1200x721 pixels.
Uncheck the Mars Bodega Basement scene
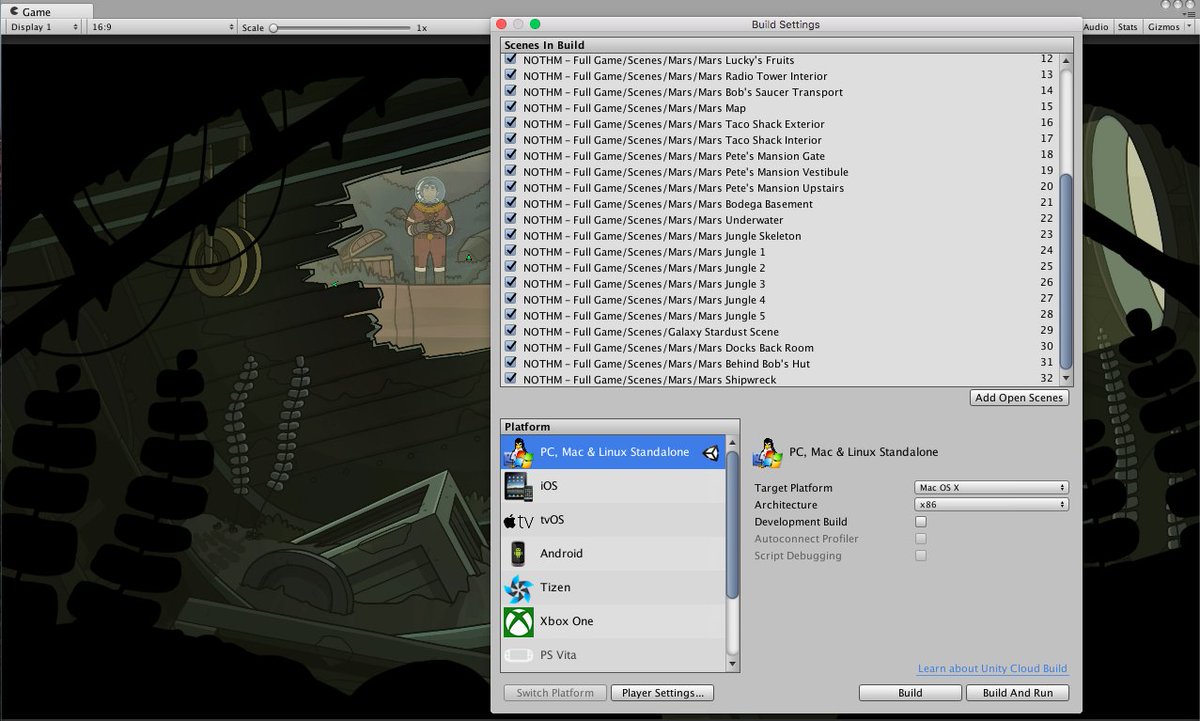511,204
